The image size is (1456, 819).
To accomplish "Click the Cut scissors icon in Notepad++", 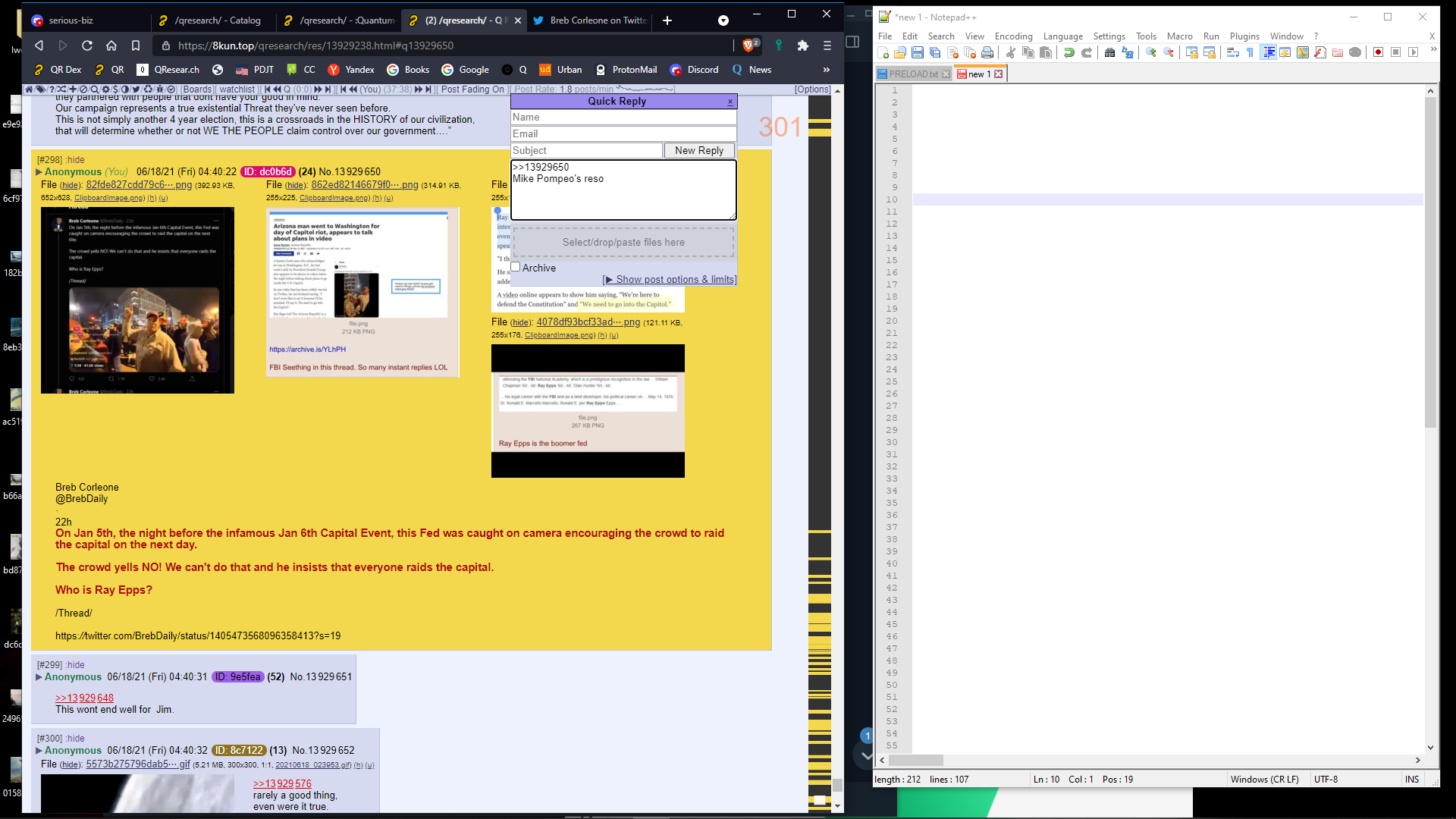I will 1011,52.
